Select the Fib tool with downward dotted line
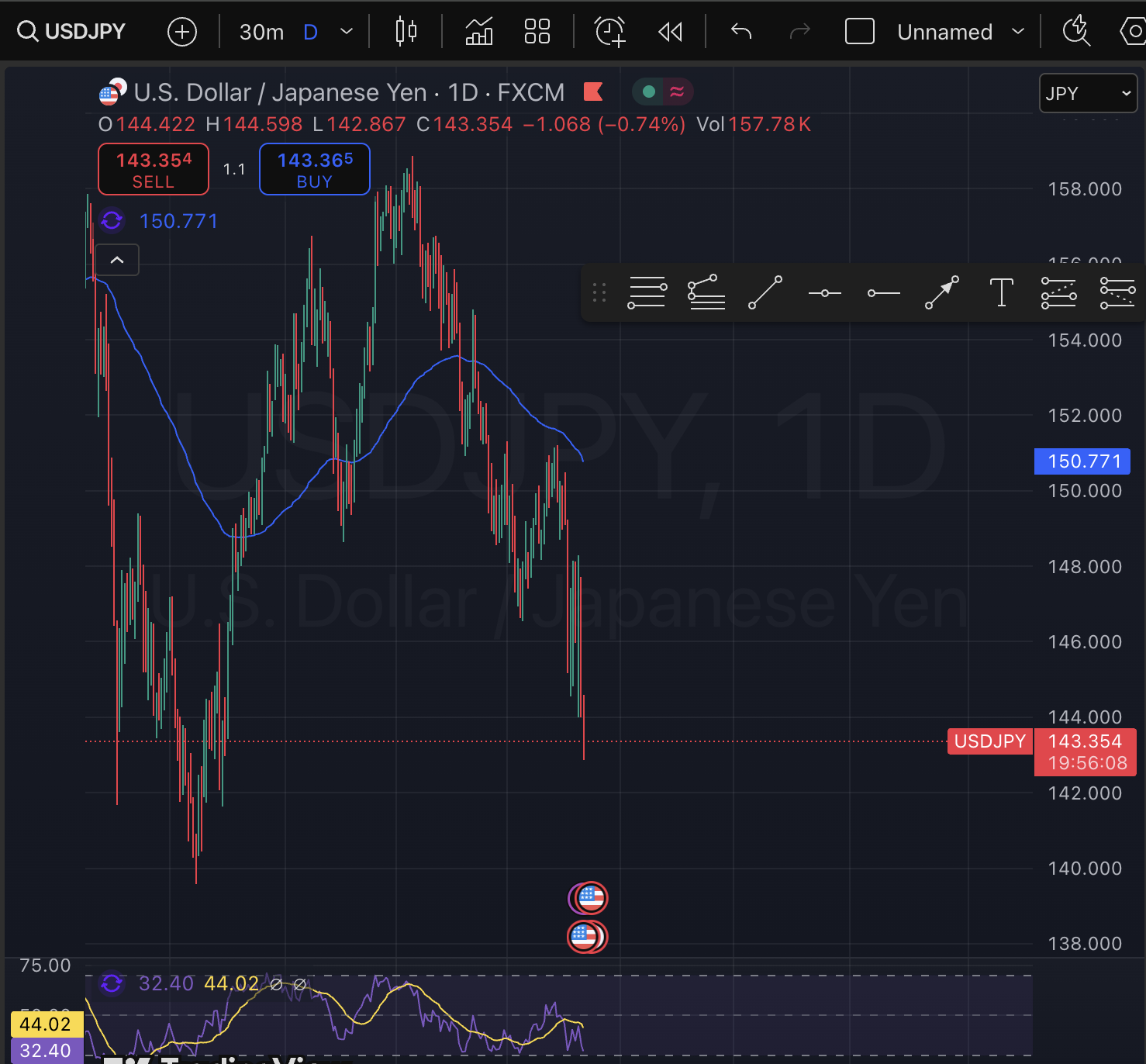The width and height of the screenshot is (1146, 1064). point(1118,292)
